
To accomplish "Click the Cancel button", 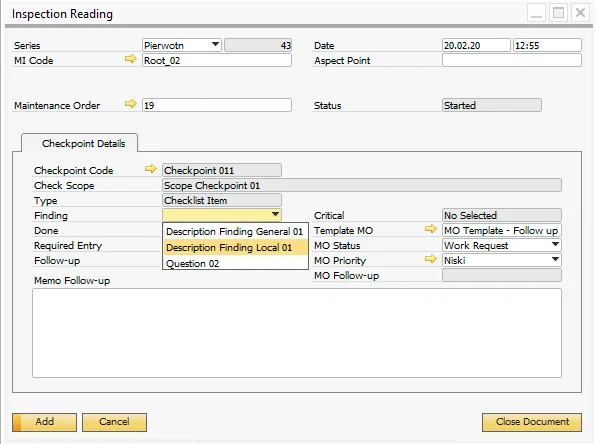I will pos(114,422).
